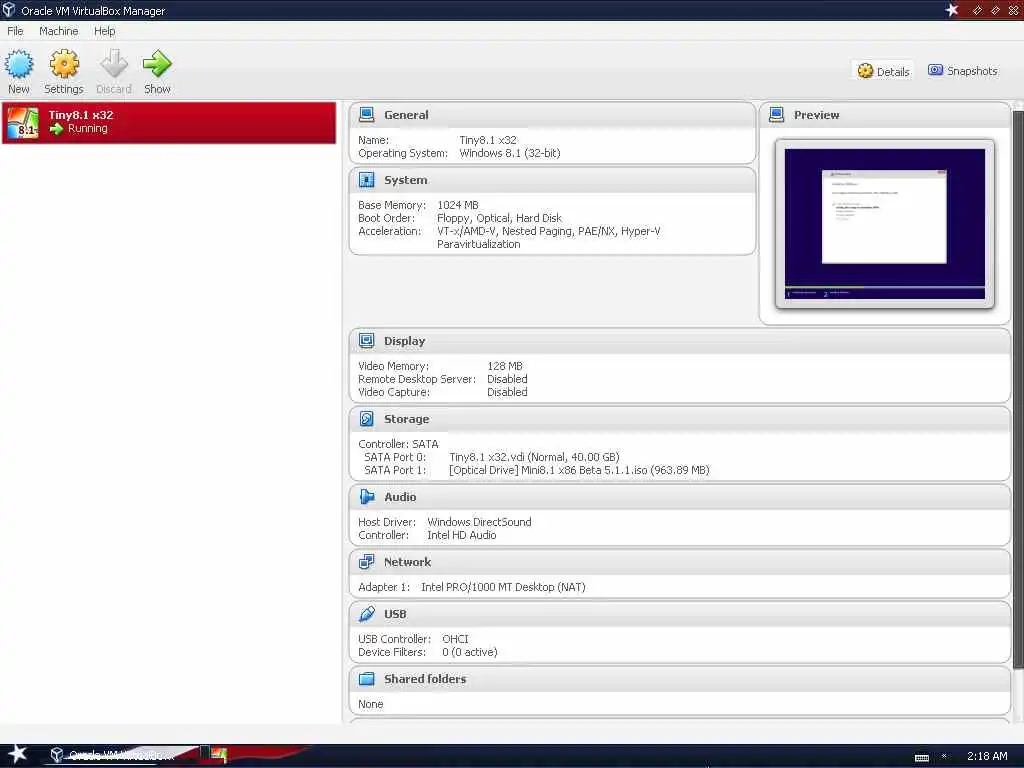Select the Tiny8.1 taskbar window icon
The height and width of the screenshot is (768, 1024).
click(x=219, y=756)
